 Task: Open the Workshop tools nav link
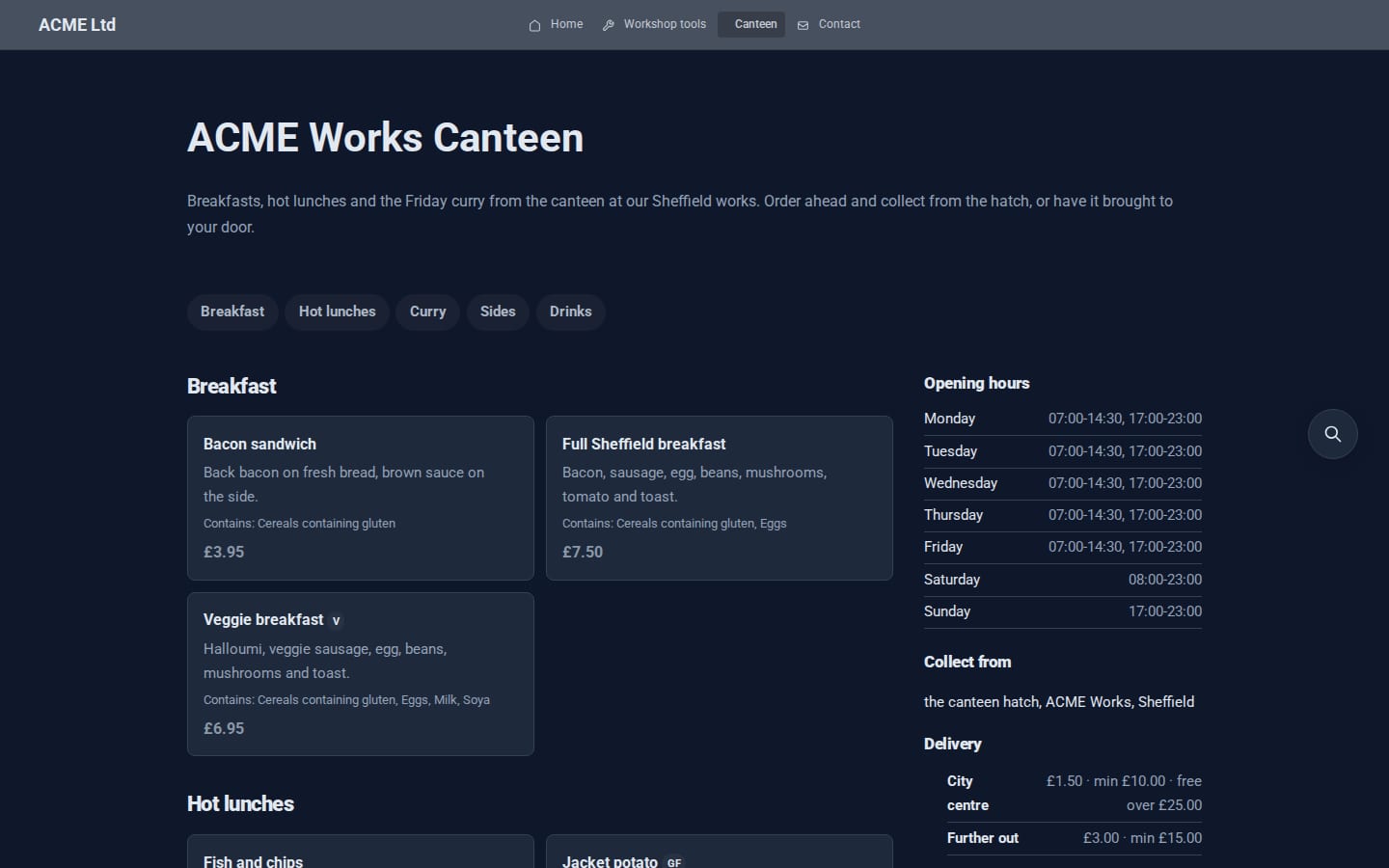654,24
